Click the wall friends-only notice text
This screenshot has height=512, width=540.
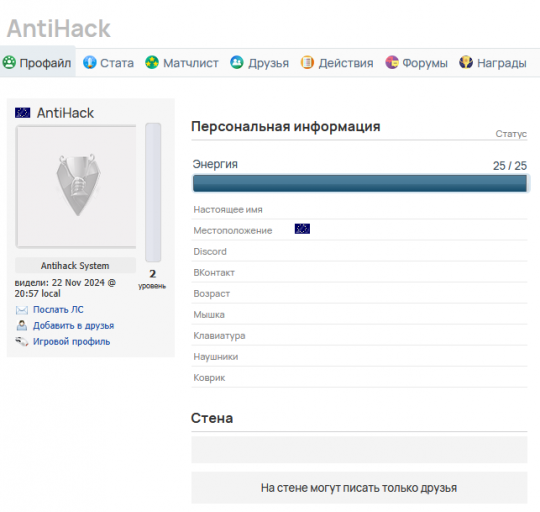click(359, 488)
